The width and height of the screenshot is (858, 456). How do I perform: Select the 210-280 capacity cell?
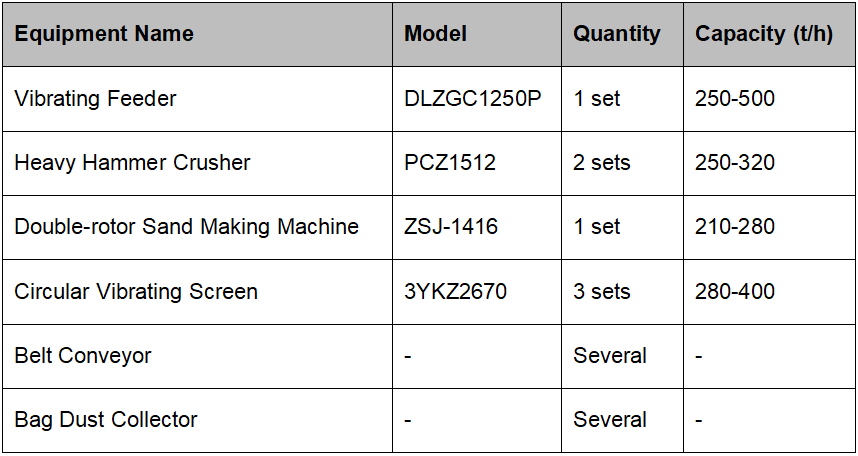(735, 227)
